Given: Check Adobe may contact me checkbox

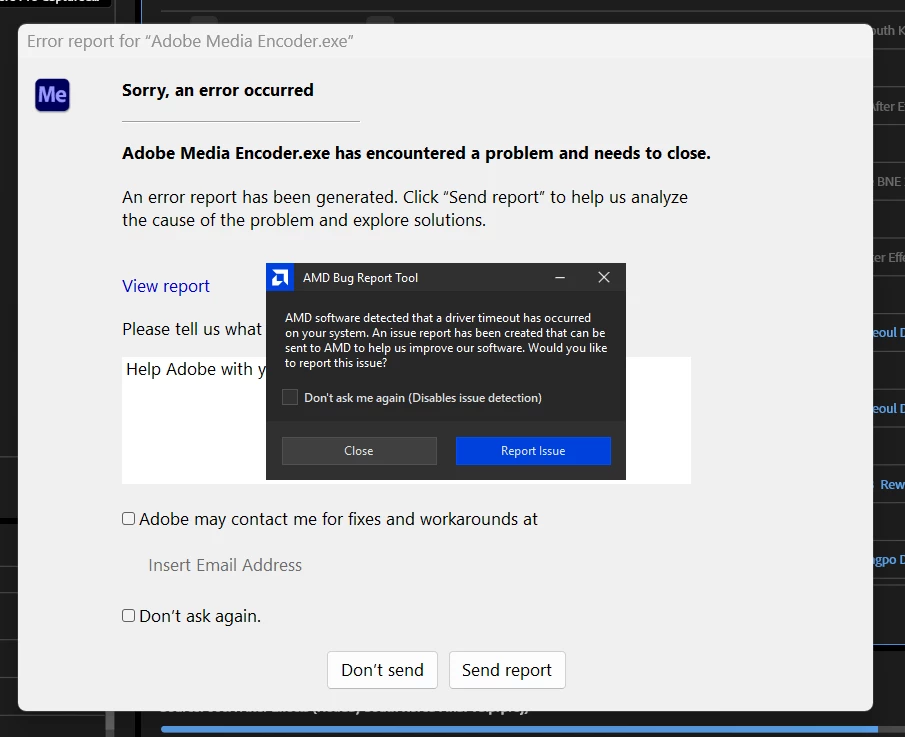Looking at the screenshot, I should [129, 518].
